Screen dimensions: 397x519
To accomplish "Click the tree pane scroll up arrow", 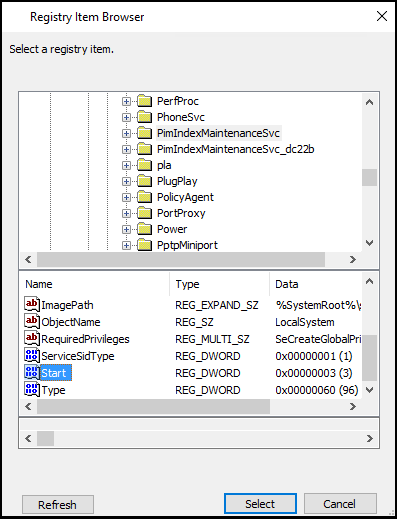I will click(x=369, y=102).
